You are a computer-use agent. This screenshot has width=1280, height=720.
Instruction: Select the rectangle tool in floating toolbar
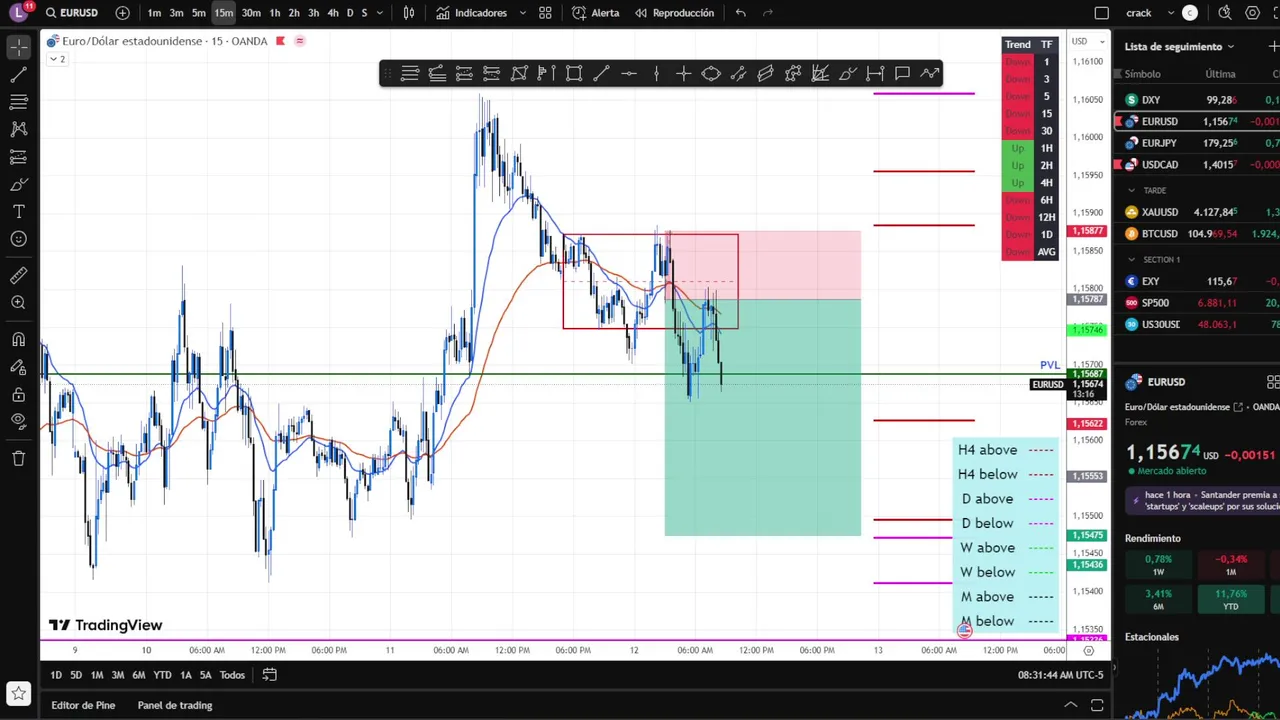tap(574, 73)
